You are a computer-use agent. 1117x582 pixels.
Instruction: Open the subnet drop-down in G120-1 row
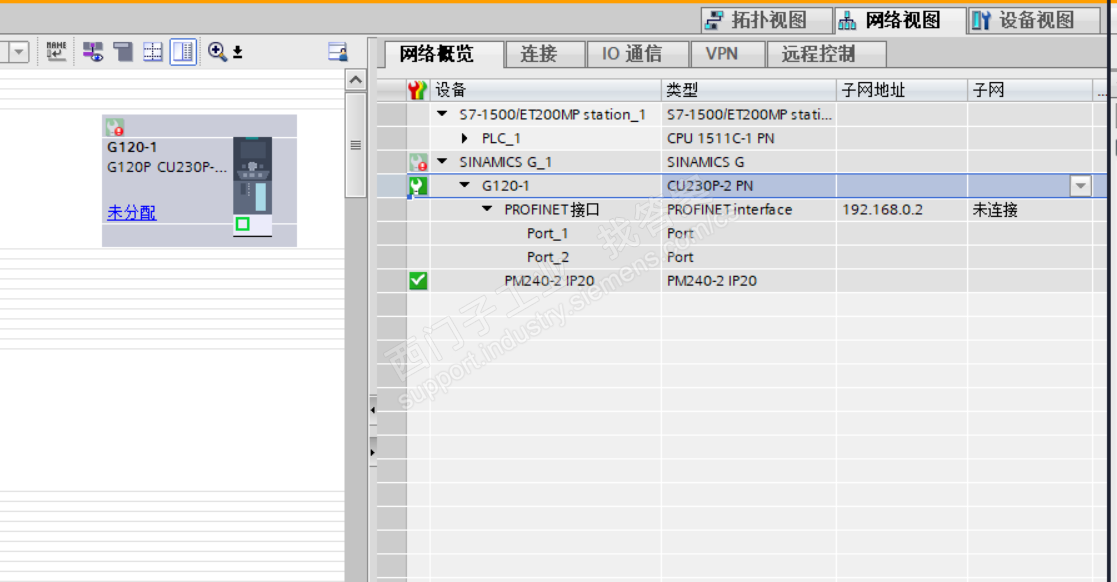tap(1080, 186)
